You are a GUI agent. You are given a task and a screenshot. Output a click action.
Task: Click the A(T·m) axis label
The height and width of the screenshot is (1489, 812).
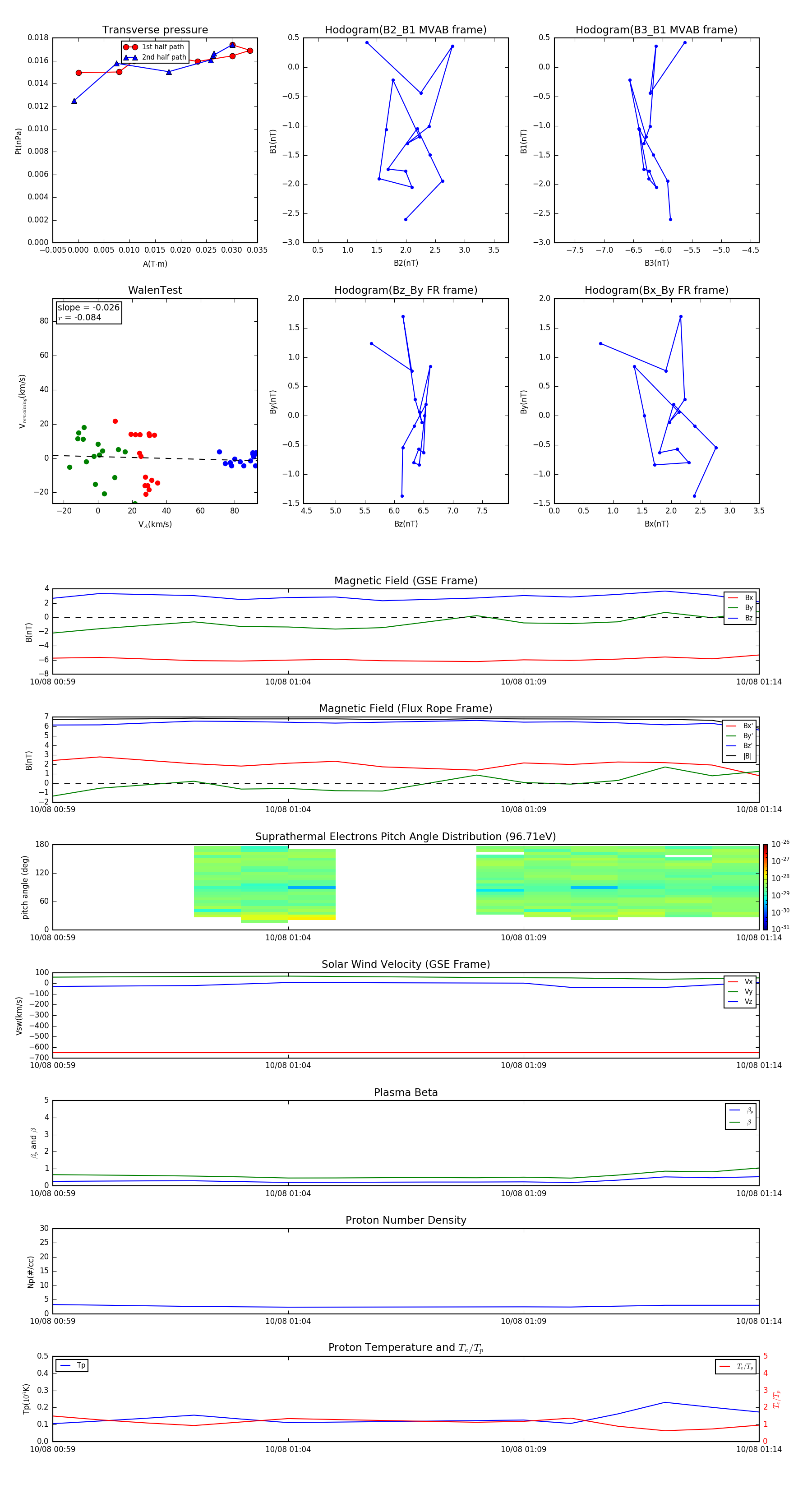click(x=155, y=264)
